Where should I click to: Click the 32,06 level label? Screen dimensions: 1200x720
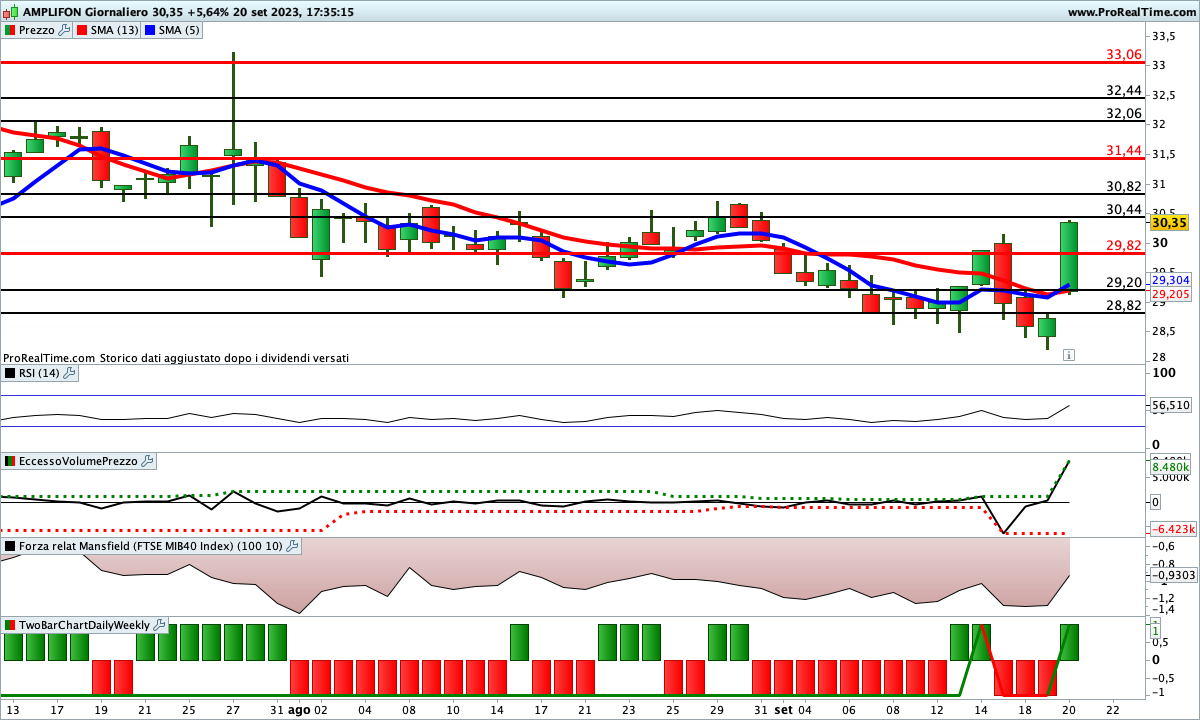click(1124, 113)
